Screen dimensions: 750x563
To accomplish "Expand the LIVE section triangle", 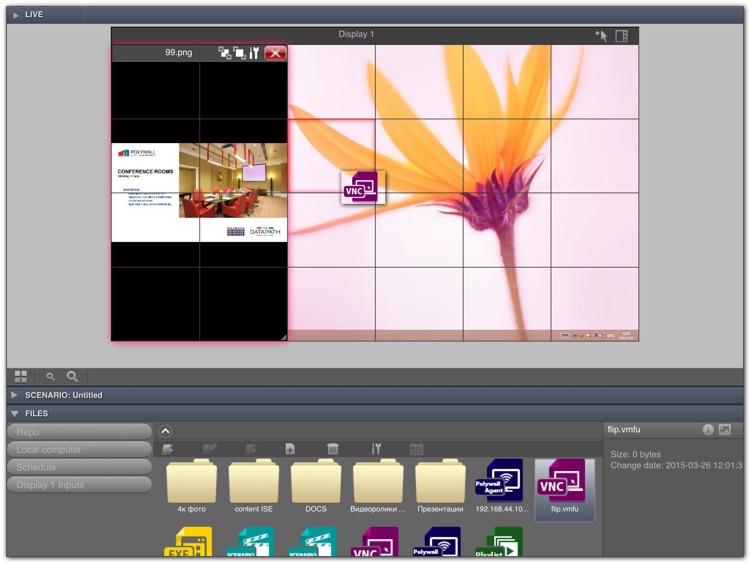I will click(15, 15).
